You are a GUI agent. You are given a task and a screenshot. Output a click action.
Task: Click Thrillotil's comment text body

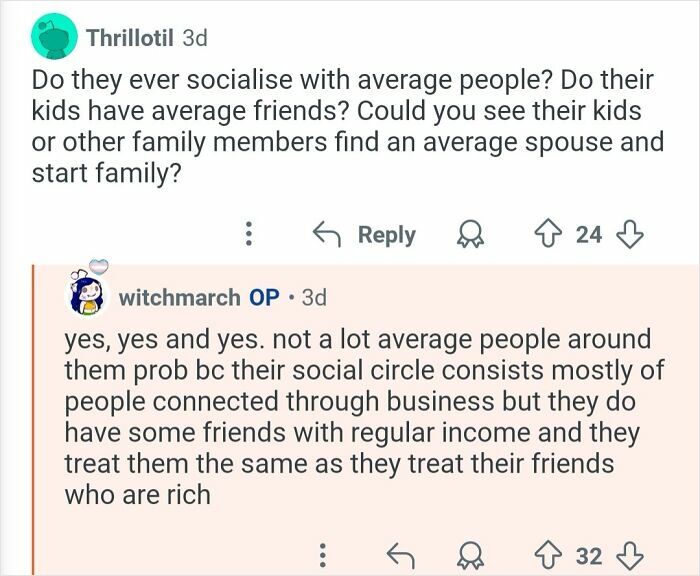pyautogui.click(x=347, y=126)
